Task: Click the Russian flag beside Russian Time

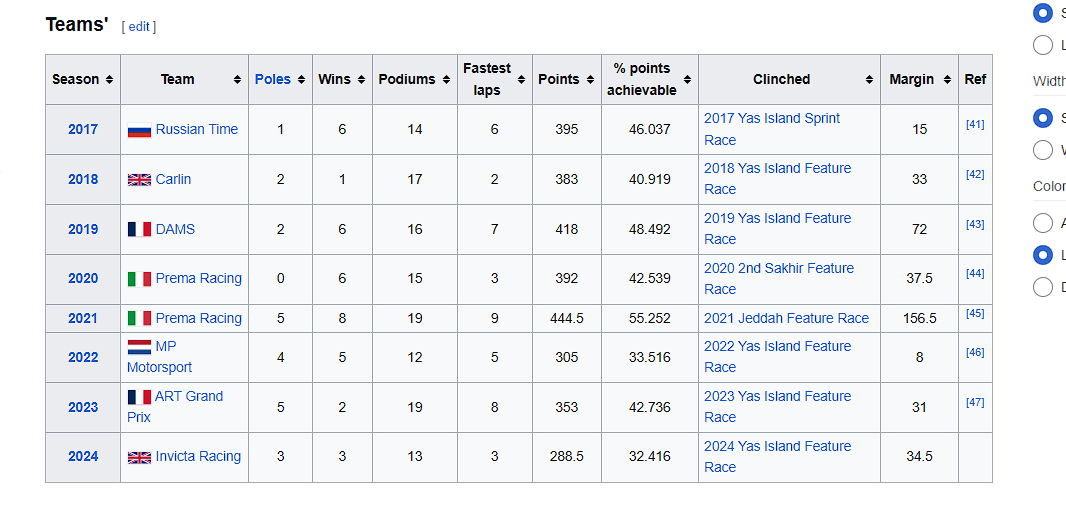Action: (x=139, y=130)
